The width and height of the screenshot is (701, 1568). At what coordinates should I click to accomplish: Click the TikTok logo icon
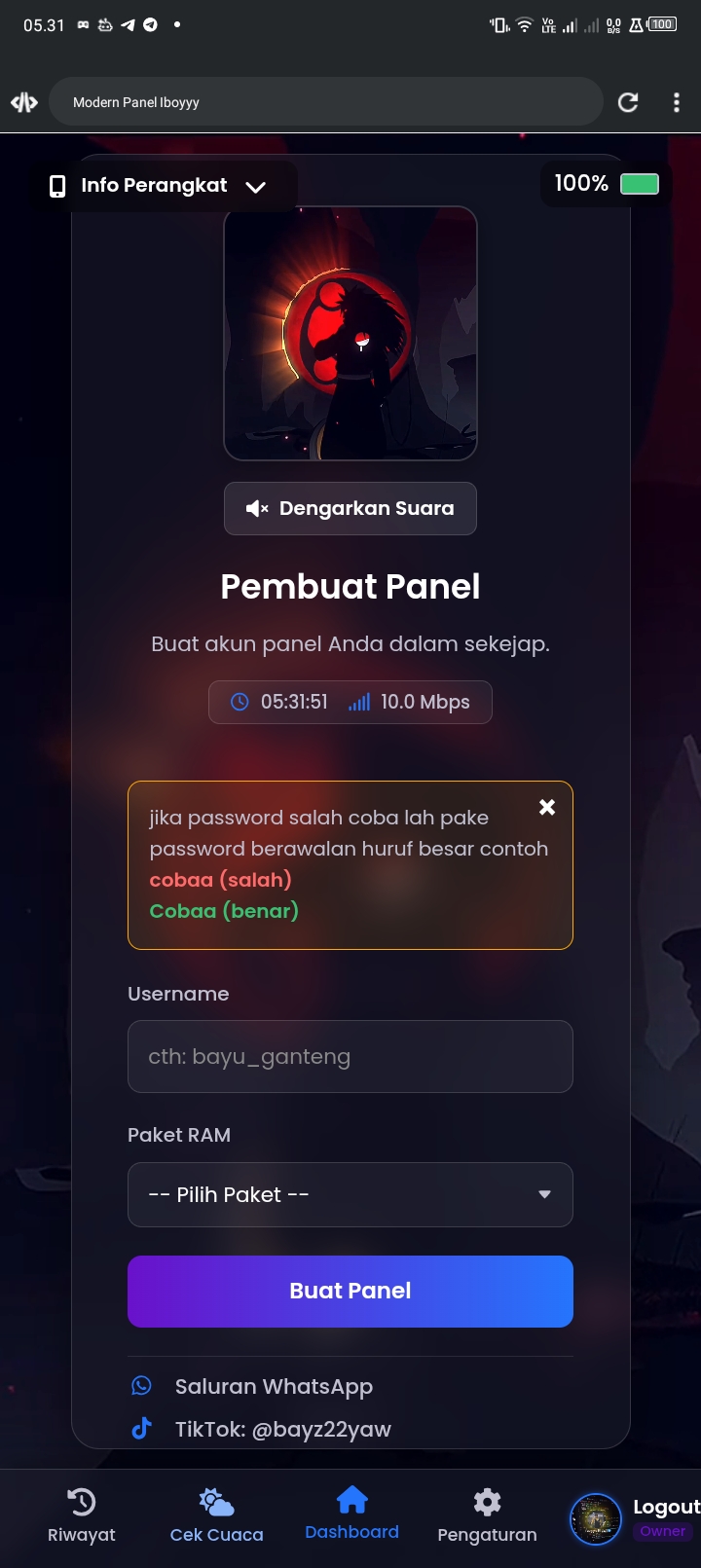pyautogui.click(x=142, y=1428)
